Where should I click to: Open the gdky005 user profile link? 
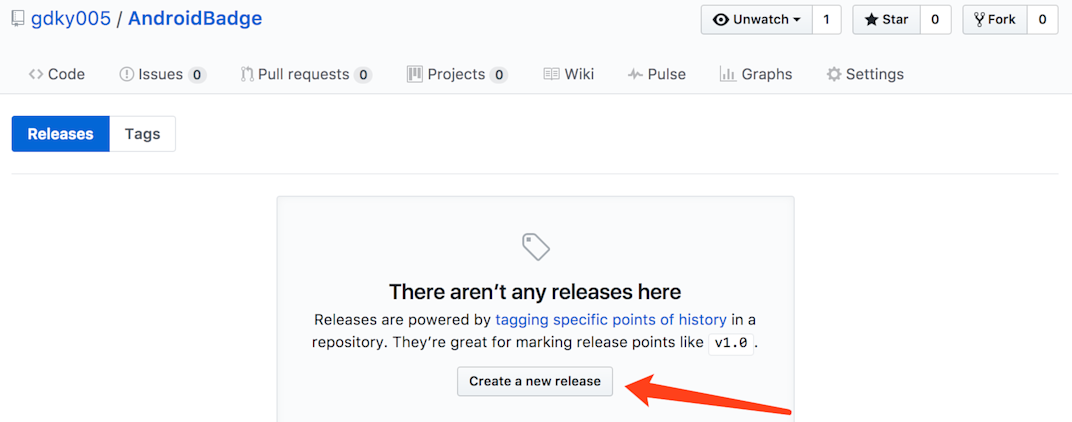[x=70, y=18]
